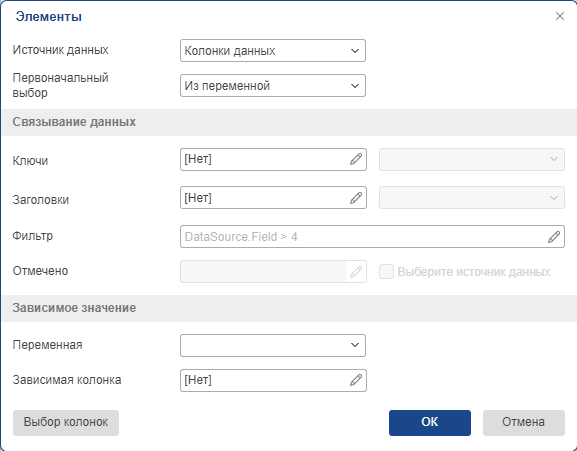Open the dropdown next to Ключи field
The width and height of the screenshot is (577, 451).
[x=472, y=159]
